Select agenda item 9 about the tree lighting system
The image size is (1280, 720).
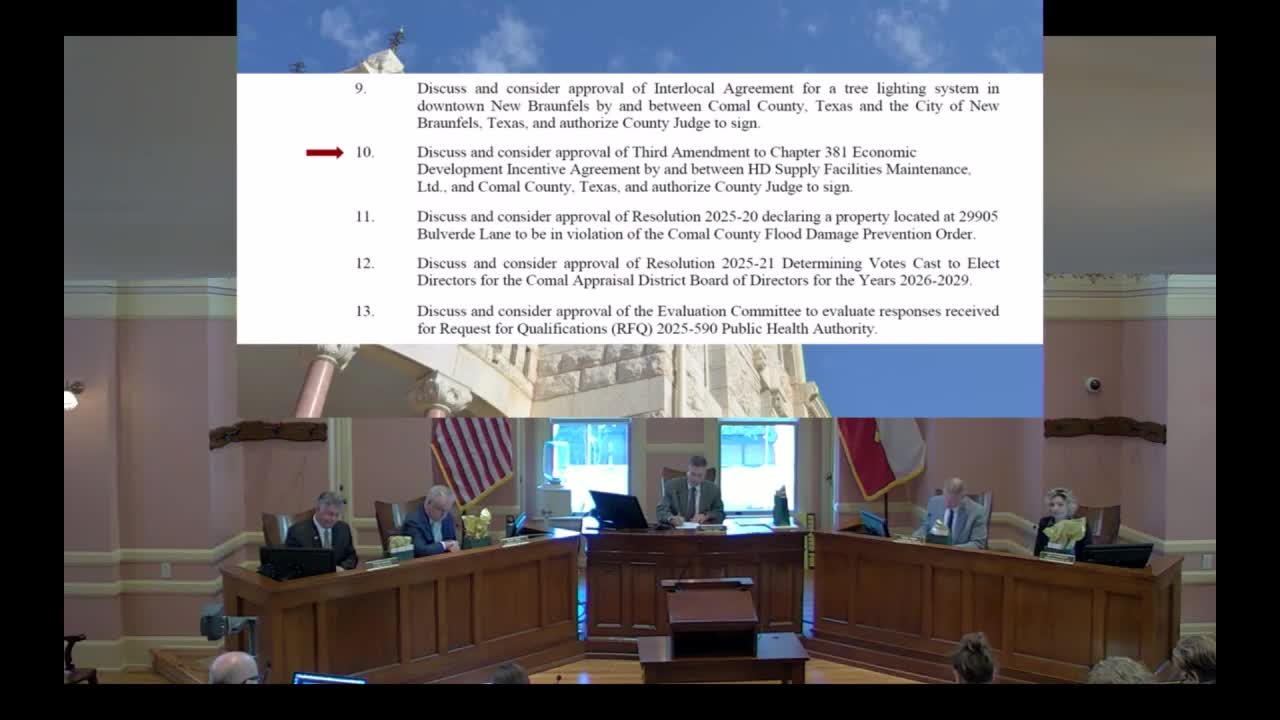700,103
